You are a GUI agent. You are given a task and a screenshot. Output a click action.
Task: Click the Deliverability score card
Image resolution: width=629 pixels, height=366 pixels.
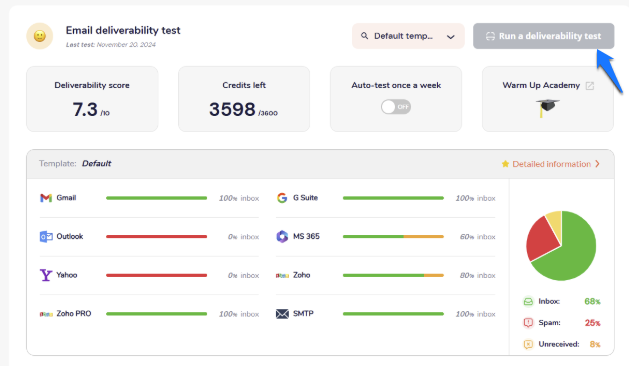[x=92, y=99]
